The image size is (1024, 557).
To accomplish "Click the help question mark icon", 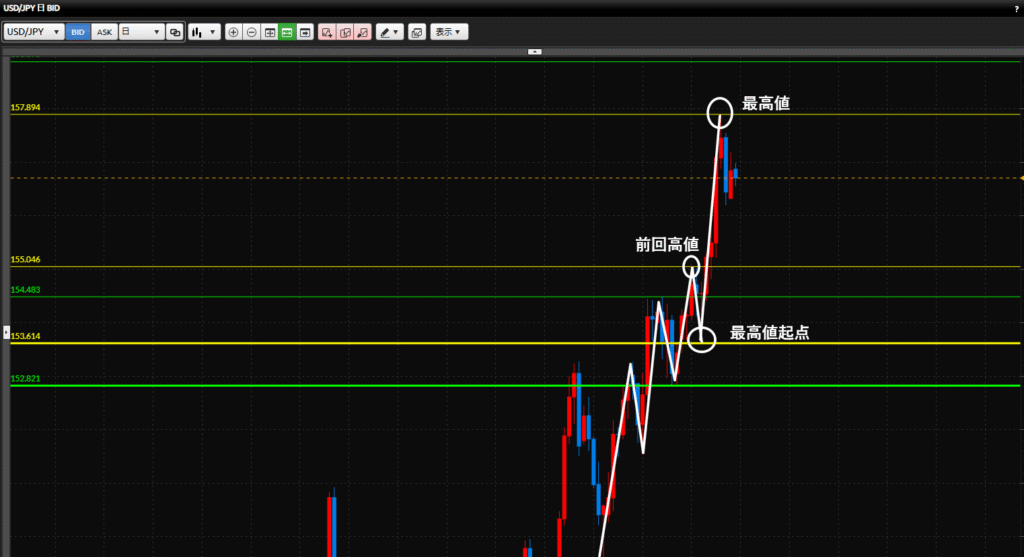I will [1016, 8].
